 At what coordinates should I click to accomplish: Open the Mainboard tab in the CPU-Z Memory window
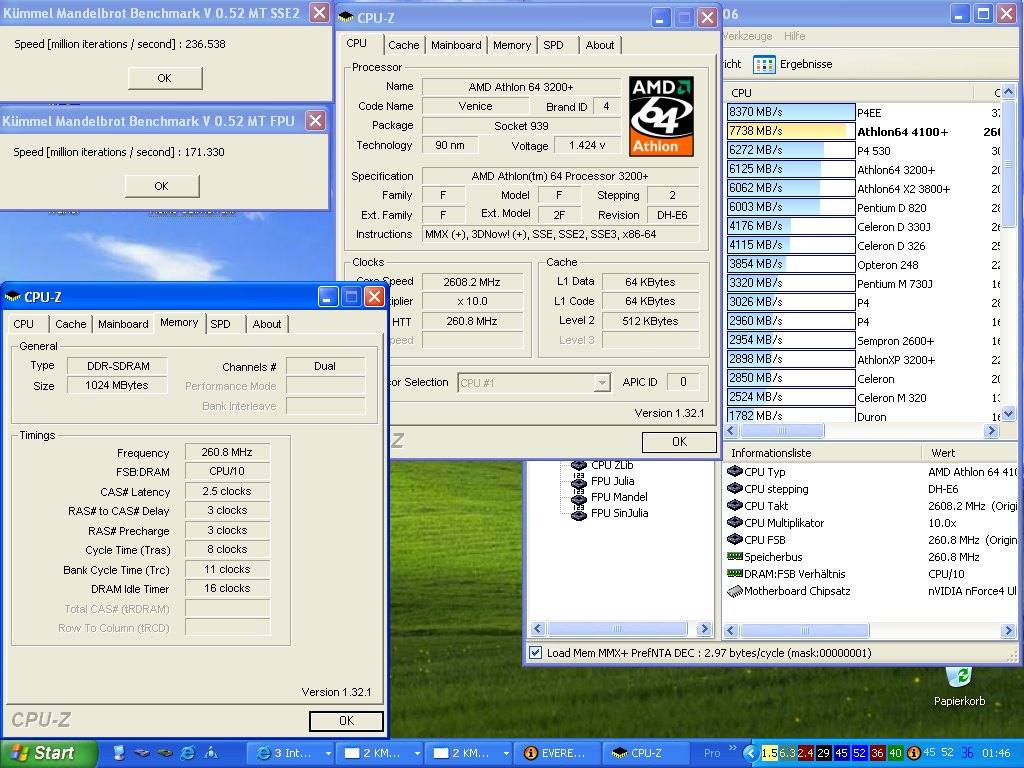123,324
